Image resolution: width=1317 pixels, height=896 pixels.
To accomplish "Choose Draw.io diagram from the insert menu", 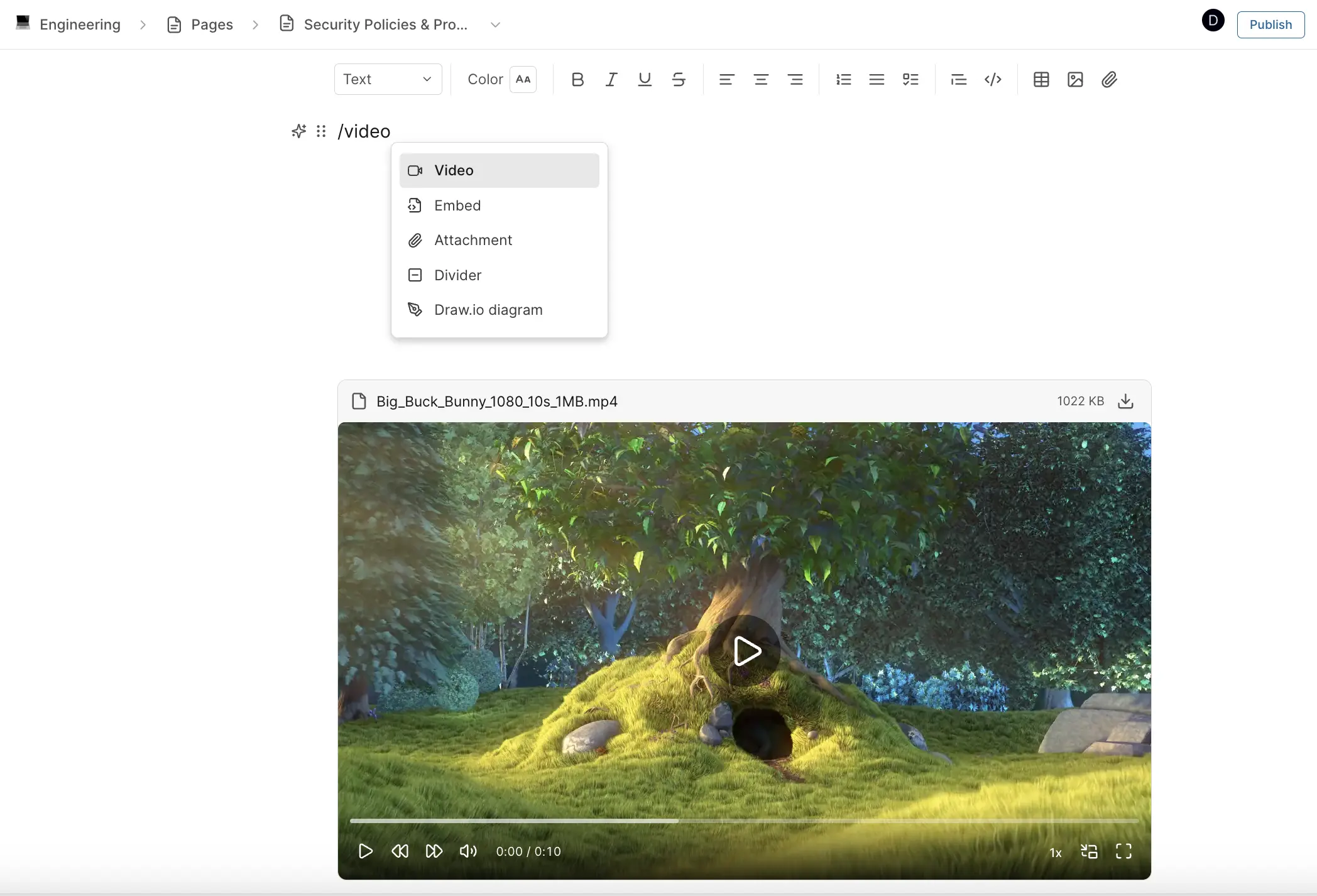I will [x=488, y=309].
